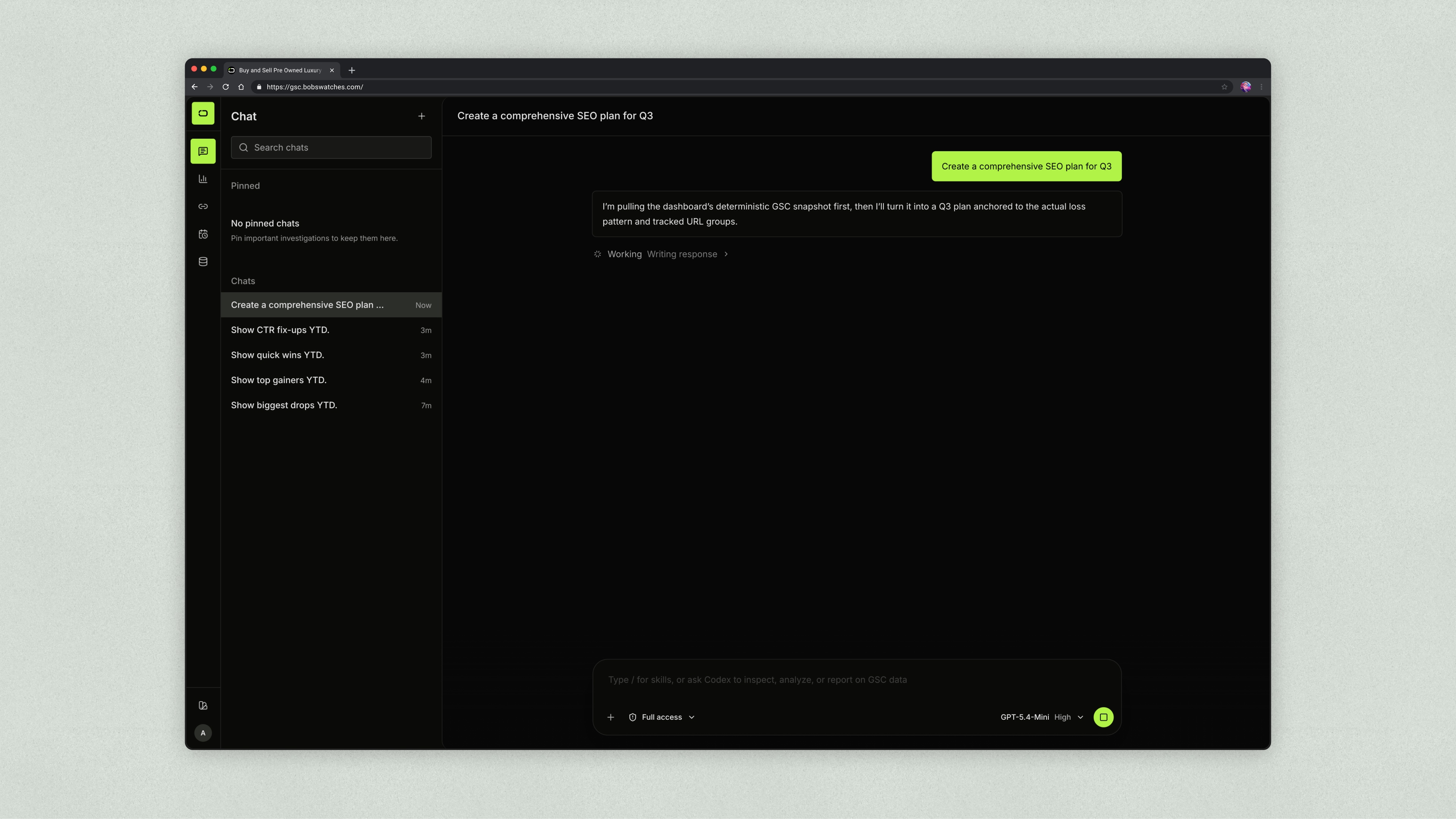Open the browser profile avatar

click(1246, 87)
